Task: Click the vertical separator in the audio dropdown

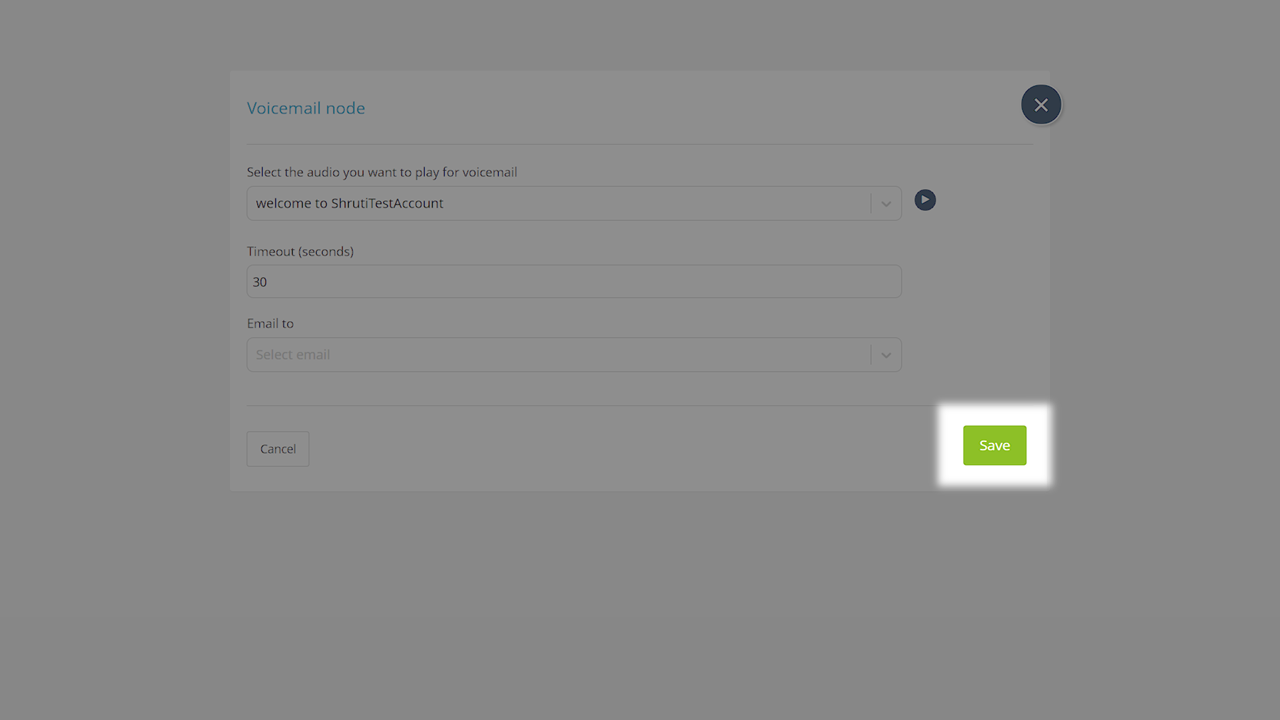Action: [871, 204]
